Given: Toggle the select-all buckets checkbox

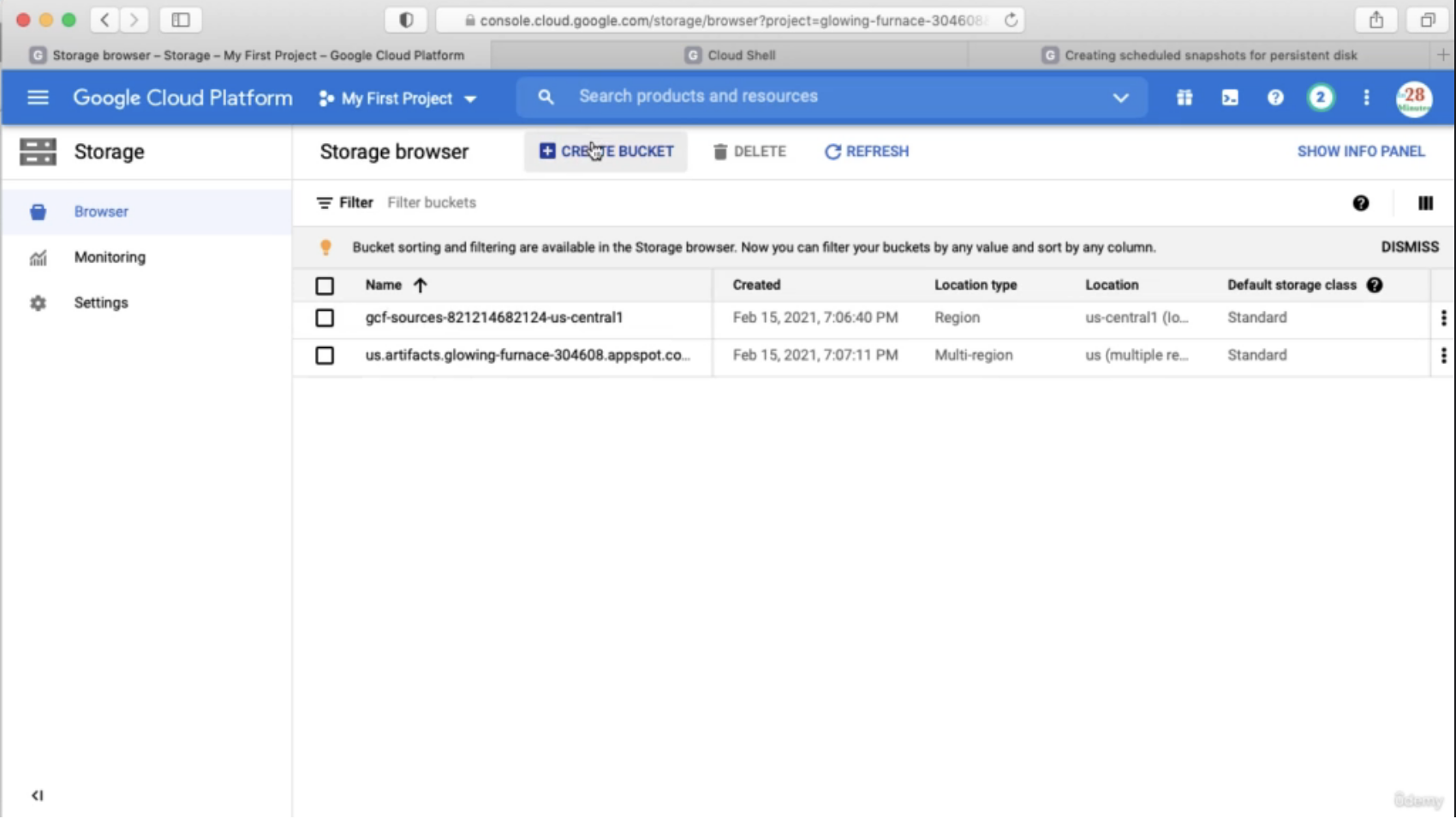Looking at the screenshot, I should coord(325,286).
